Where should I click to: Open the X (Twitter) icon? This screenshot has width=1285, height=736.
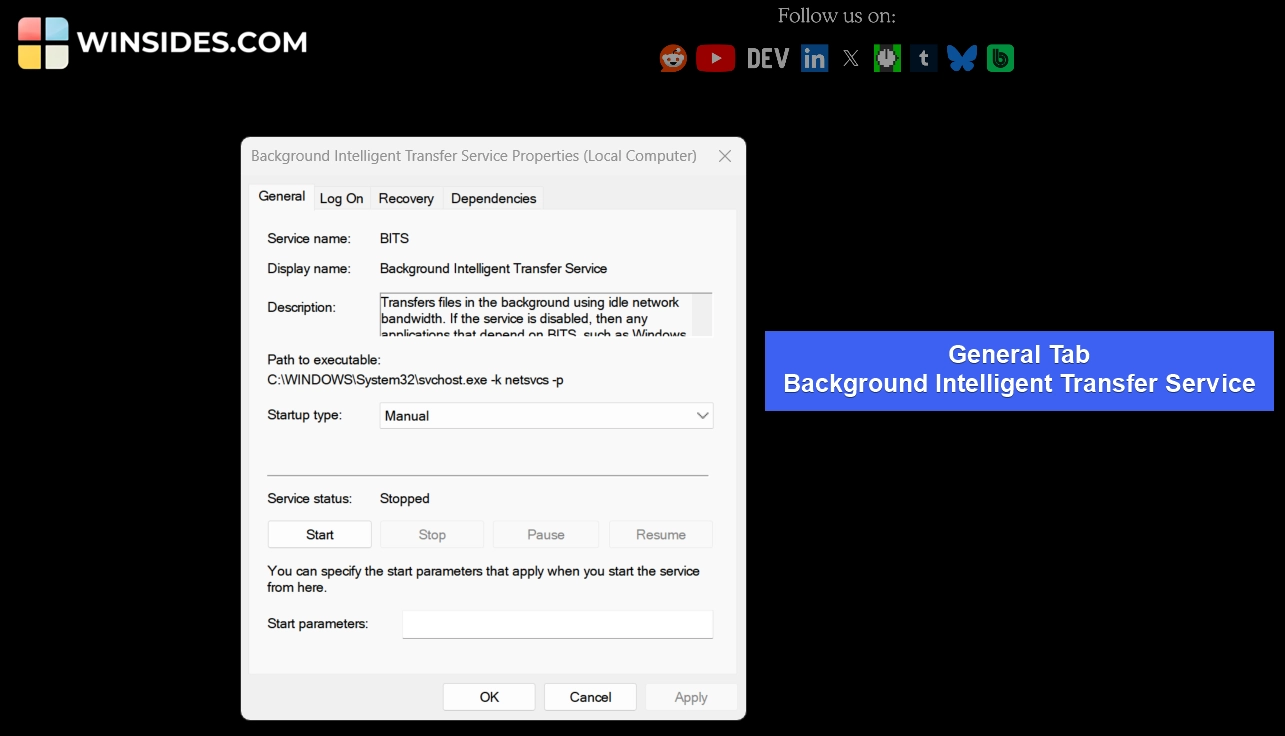[850, 59]
